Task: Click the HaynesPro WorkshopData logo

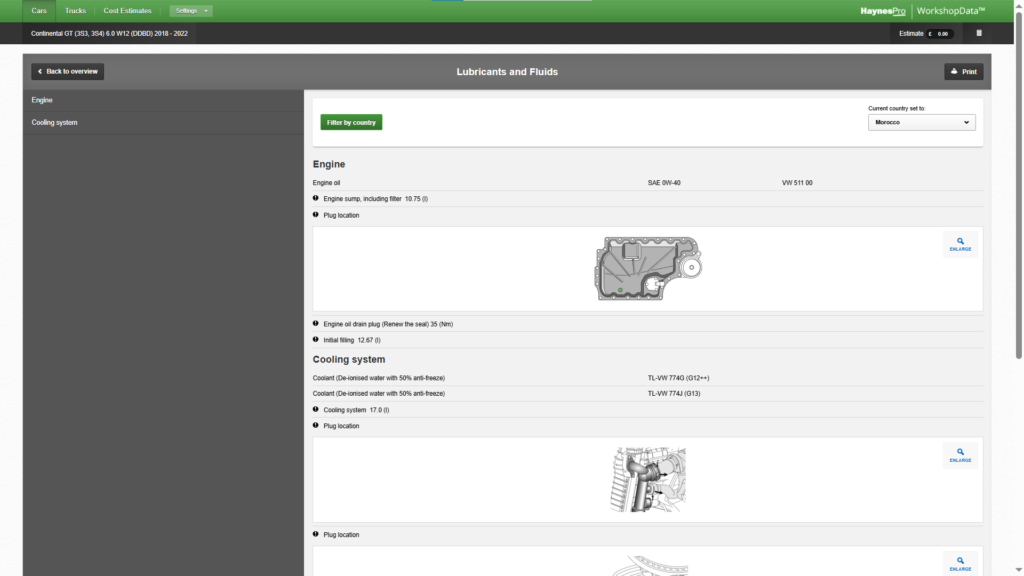Action: (922, 10)
